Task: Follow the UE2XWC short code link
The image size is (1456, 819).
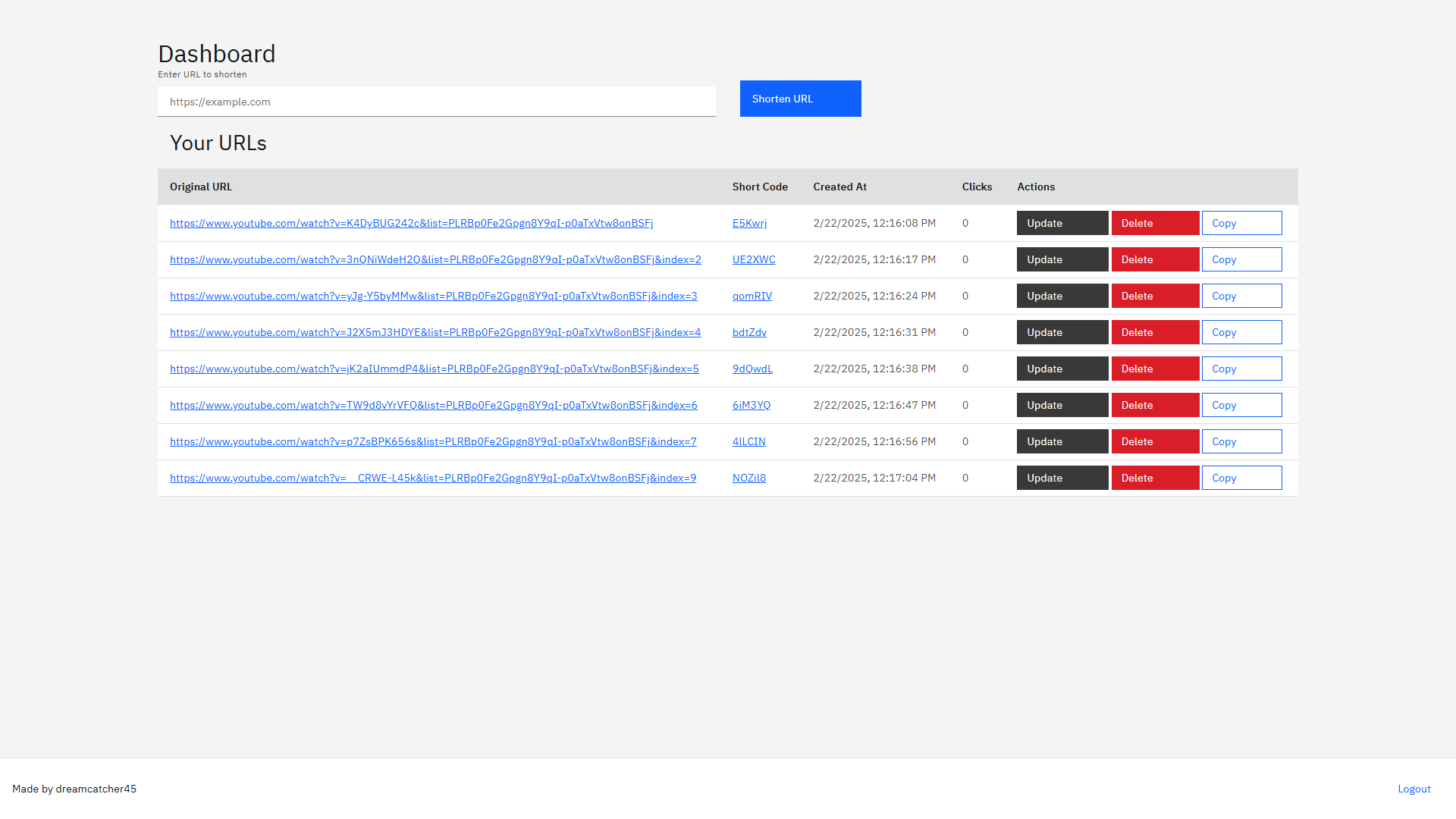Action: point(754,259)
